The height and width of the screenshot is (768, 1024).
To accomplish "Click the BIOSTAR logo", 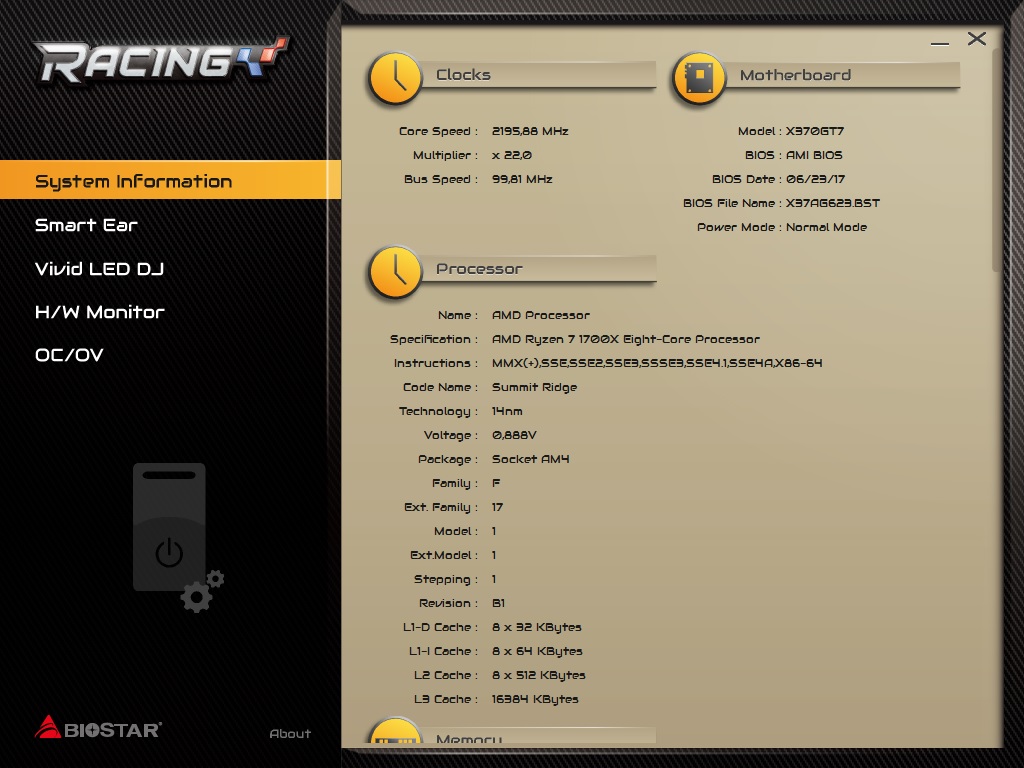I will click(x=98, y=728).
